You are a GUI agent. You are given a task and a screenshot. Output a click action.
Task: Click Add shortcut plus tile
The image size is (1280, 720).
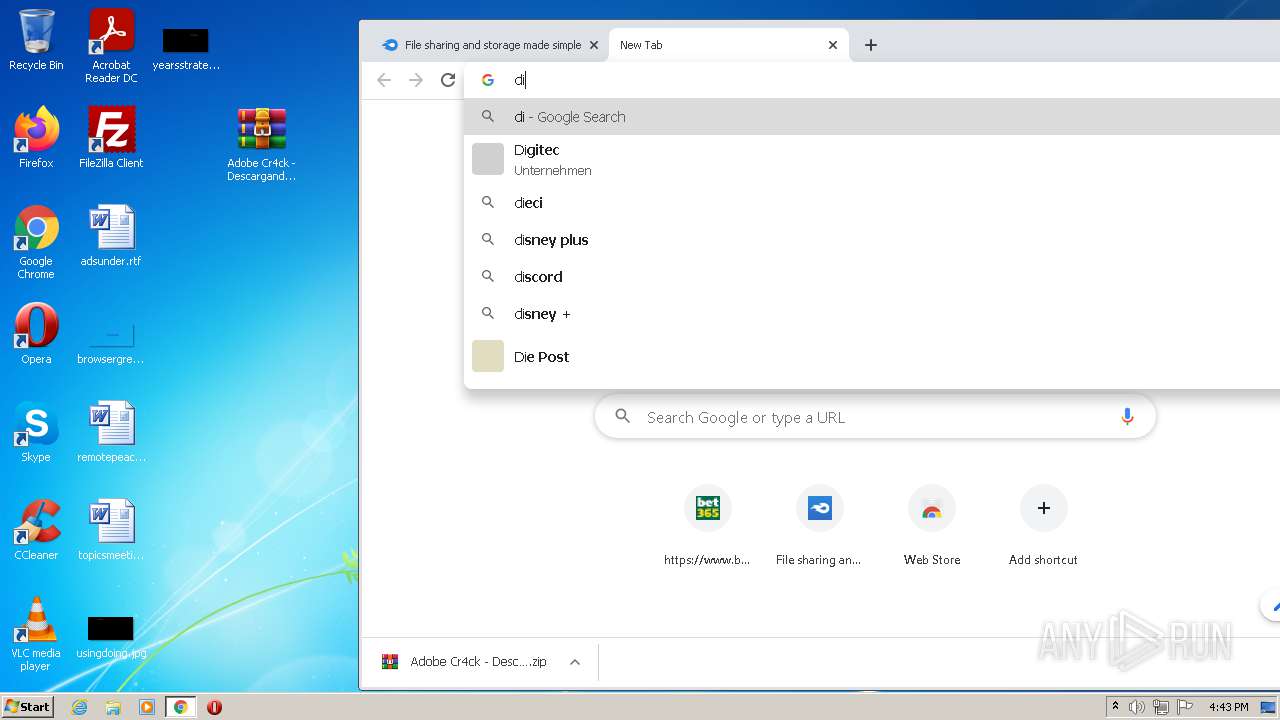point(1043,526)
